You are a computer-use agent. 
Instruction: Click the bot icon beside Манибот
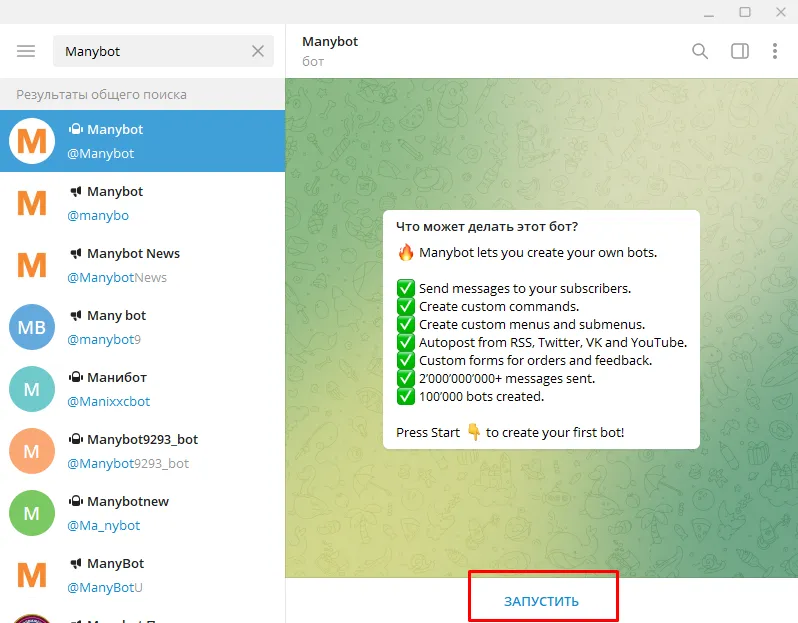[76, 377]
